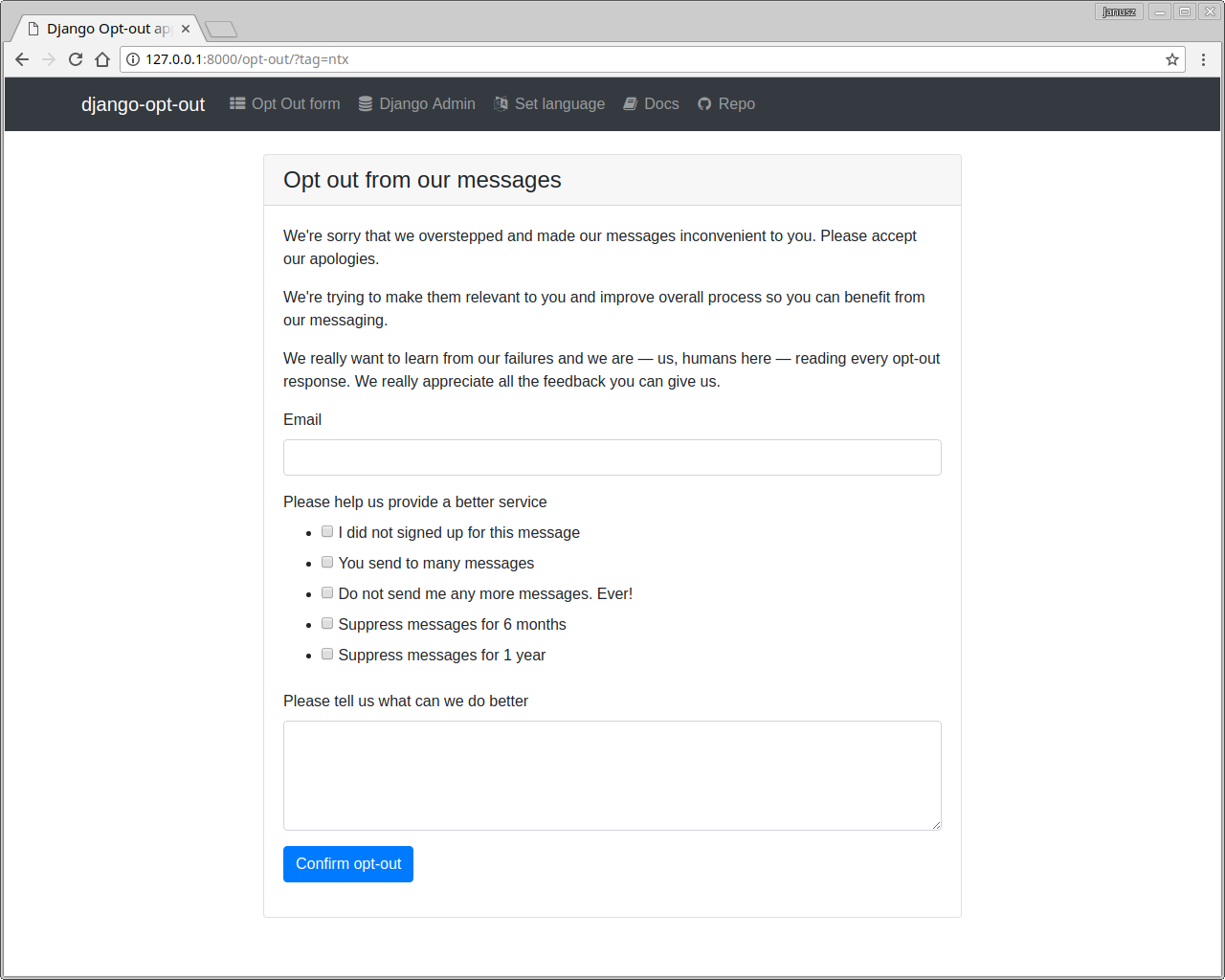Click the site info icon in the address bar
Viewport: 1225px width, 980px height.
tap(131, 58)
